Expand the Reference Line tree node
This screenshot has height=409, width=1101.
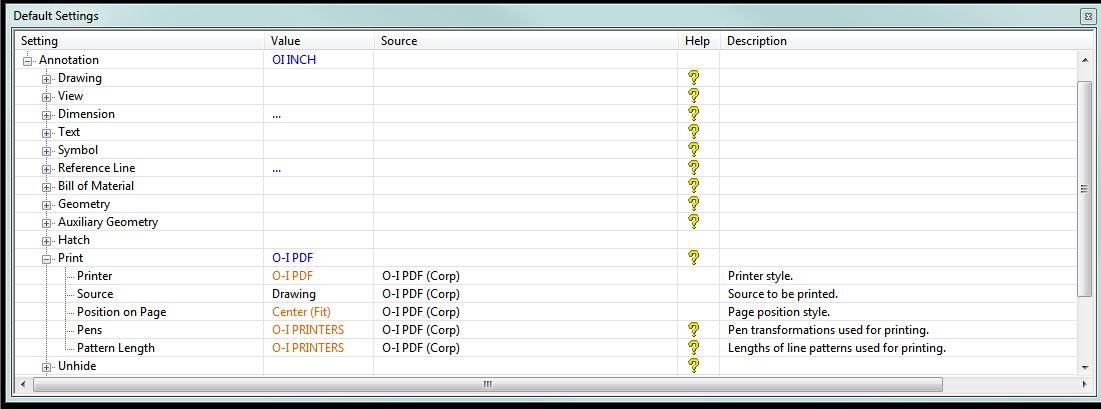pos(46,169)
